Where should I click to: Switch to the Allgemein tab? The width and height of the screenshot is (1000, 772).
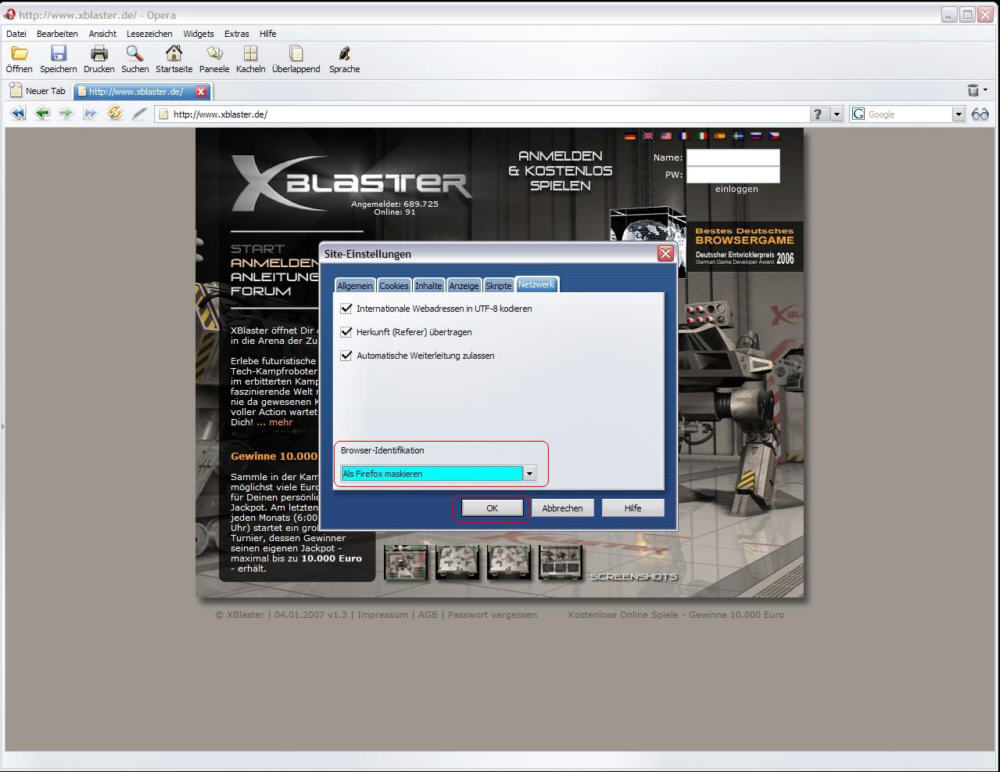click(355, 286)
